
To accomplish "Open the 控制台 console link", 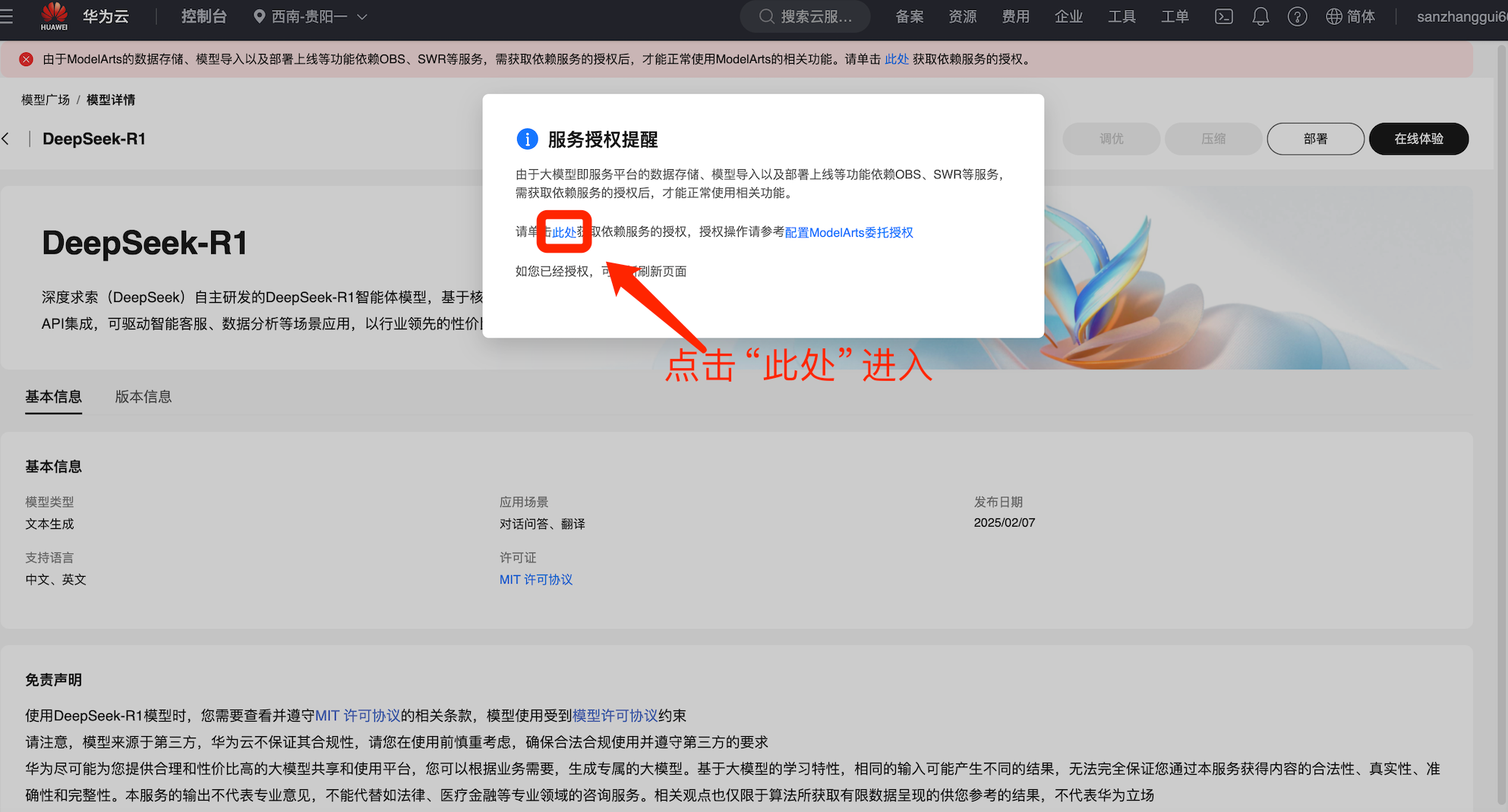I will (x=203, y=17).
